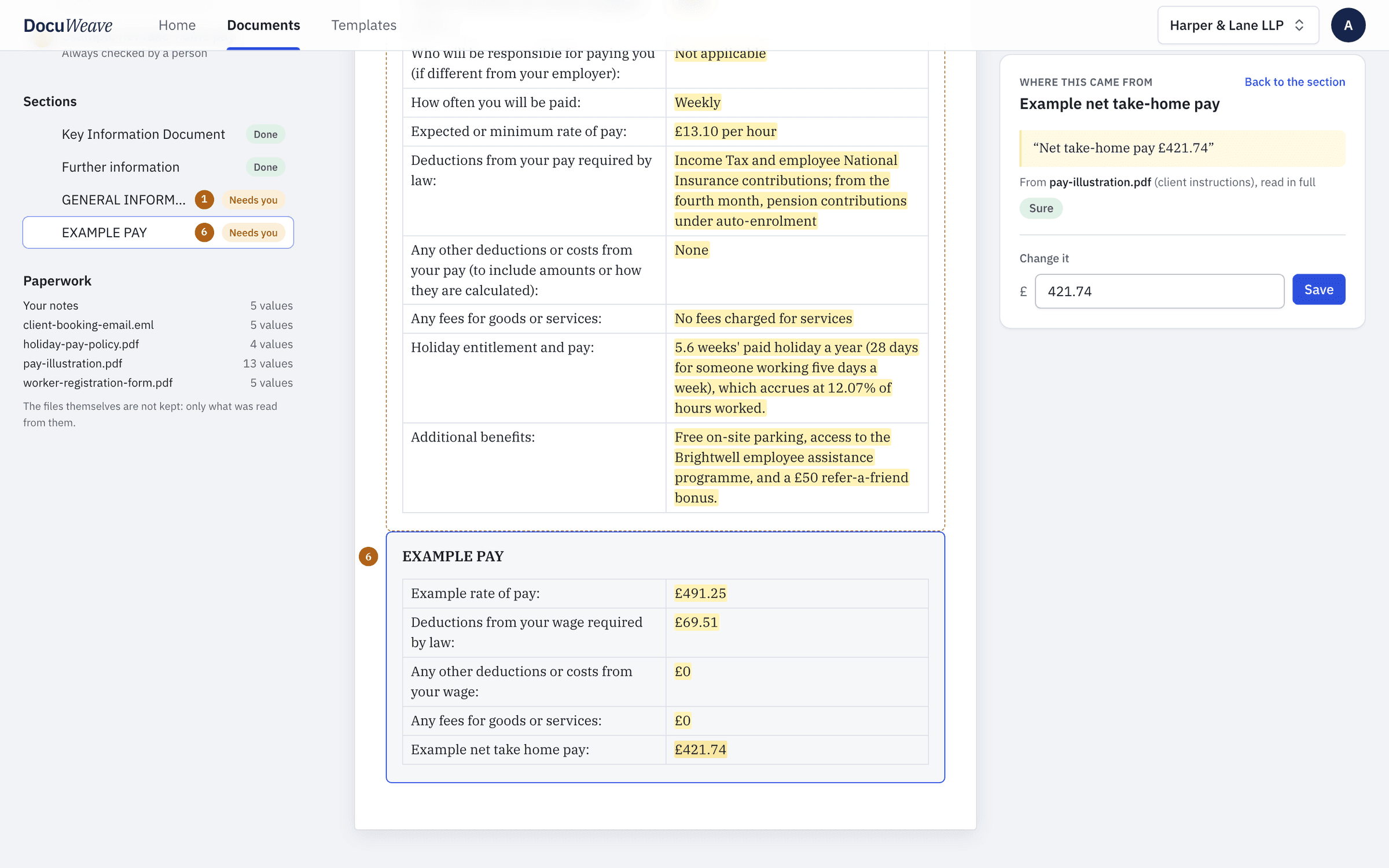Select the Further information section
Viewport: 1389px width, 868px height.
(158, 167)
